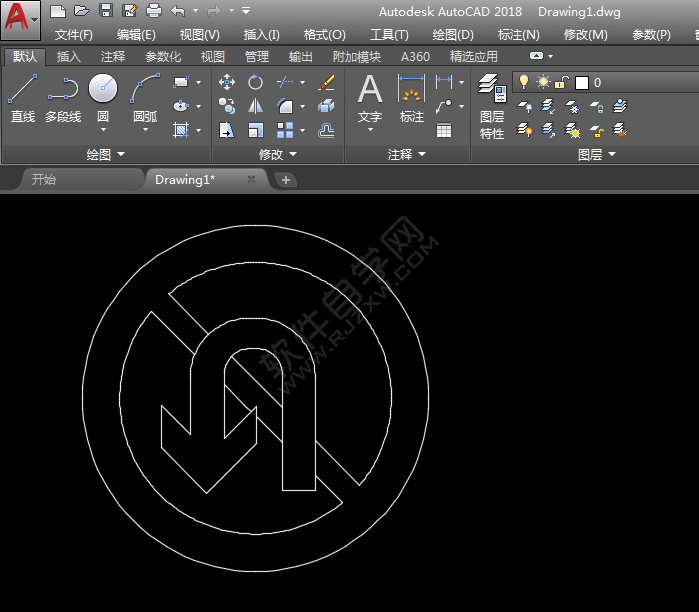Select the Move tool icon
The image size is (699, 612).
pos(227,82)
